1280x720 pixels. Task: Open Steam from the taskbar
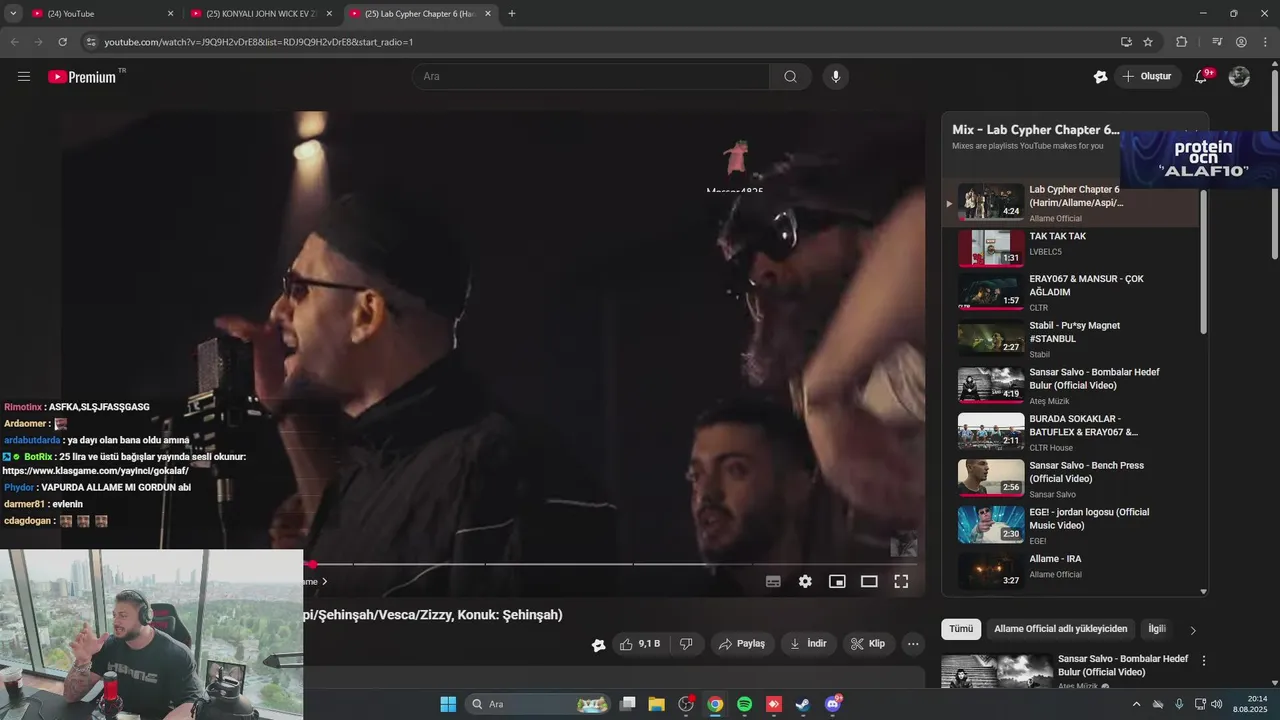(x=803, y=704)
